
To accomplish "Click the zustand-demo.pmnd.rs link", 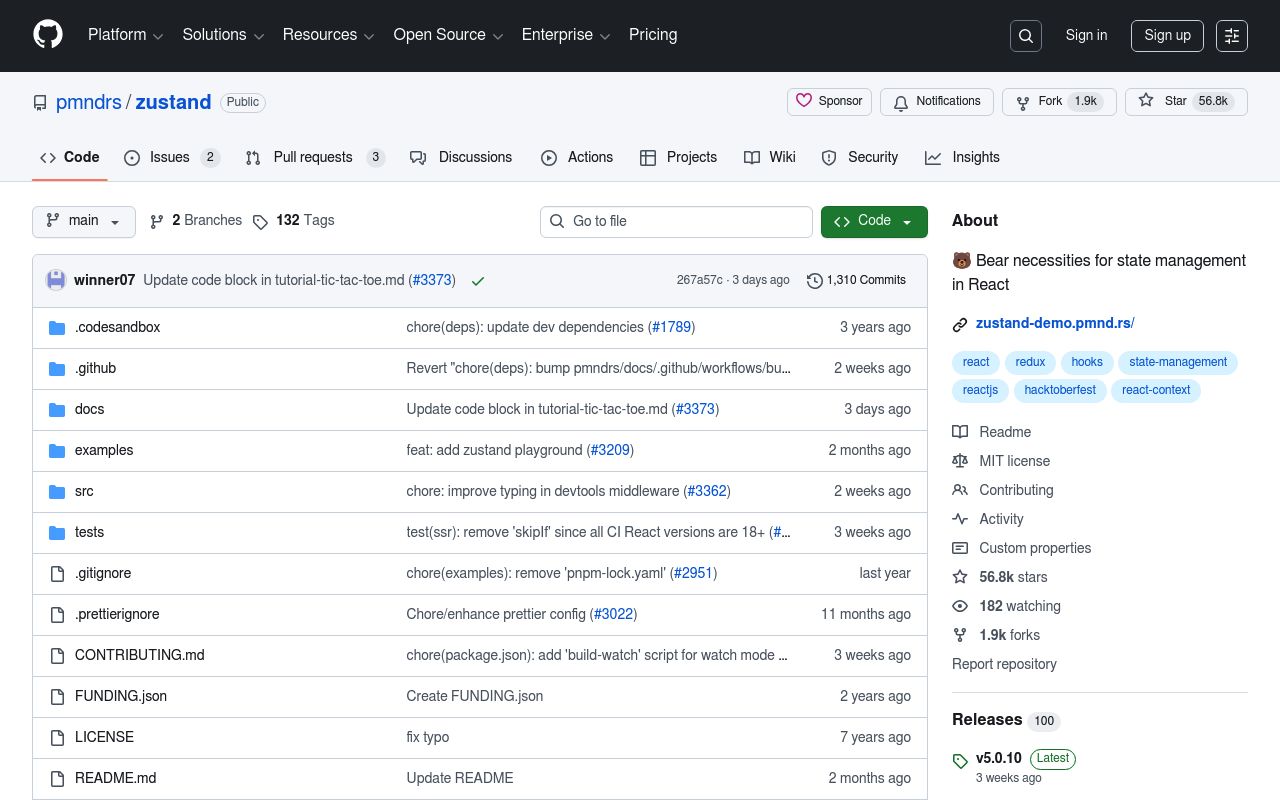I will 1054,323.
